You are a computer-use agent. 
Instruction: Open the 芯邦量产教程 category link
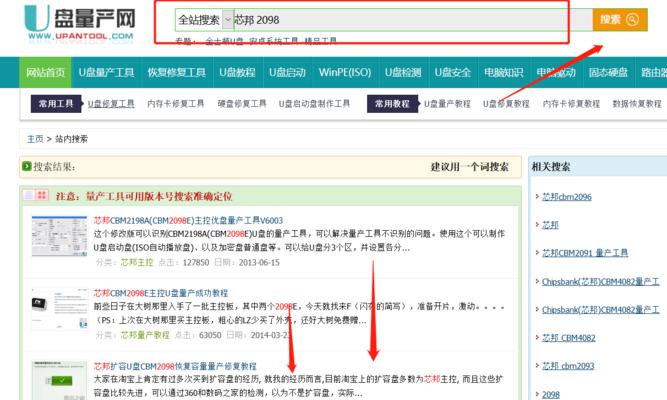coord(145,335)
